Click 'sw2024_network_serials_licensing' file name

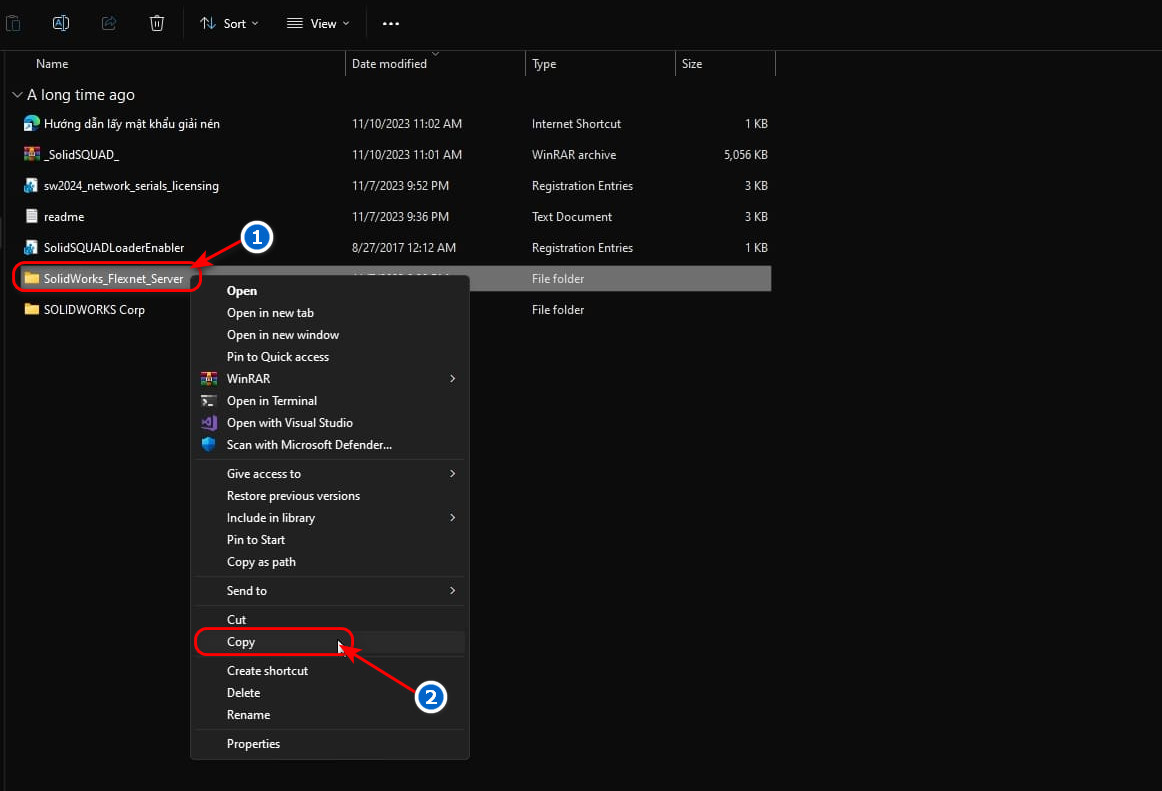coord(131,186)
